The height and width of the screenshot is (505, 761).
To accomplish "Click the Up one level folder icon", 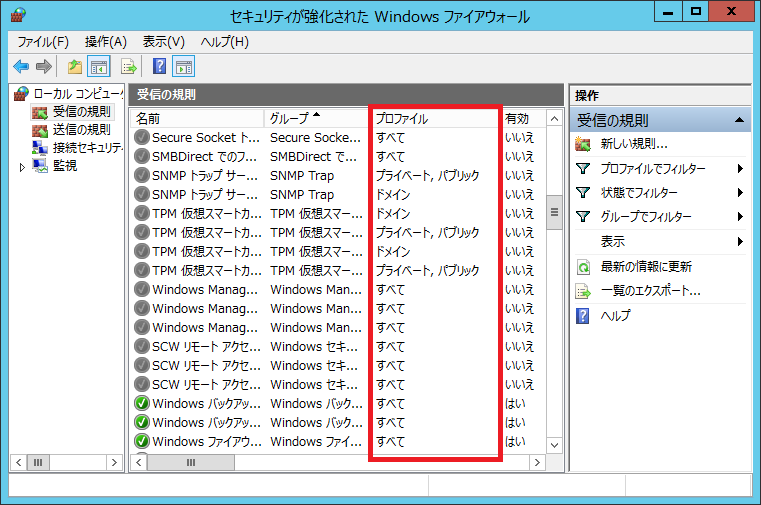I will point(75,66).
